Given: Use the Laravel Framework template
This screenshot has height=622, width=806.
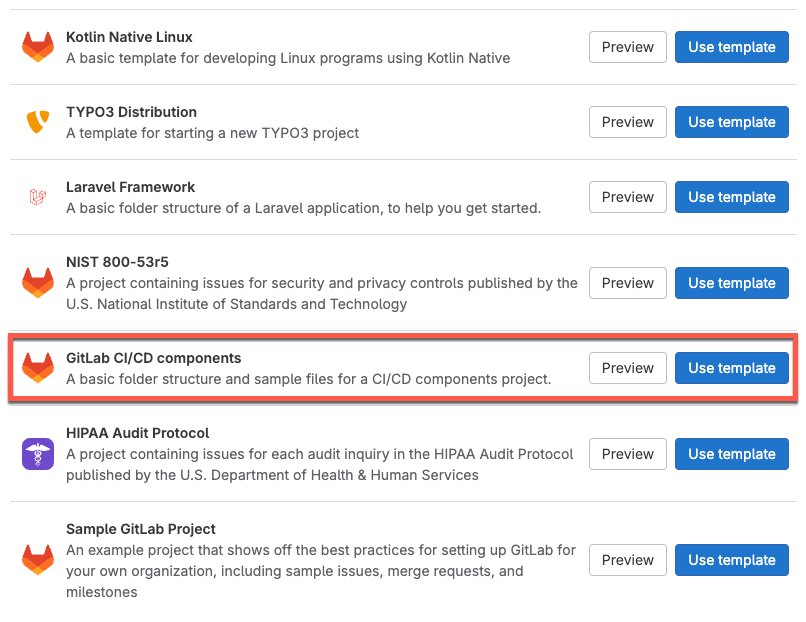Looking at the screenshot, I should click(731, 197).
